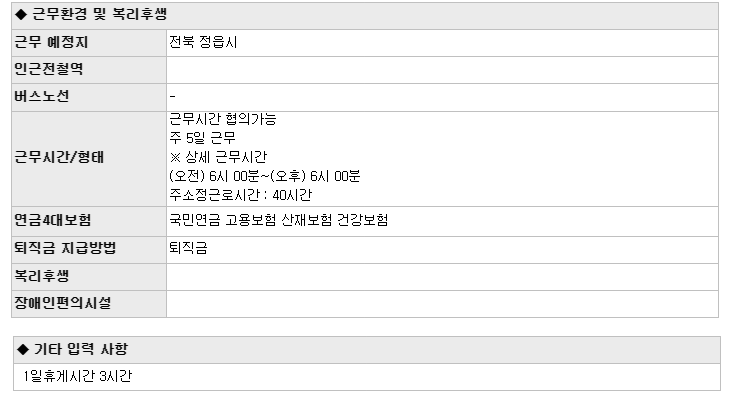730x402 pixels.
Task: Click the diamond bullet before 기타 입력 사항
Action: tap(23, 349)
